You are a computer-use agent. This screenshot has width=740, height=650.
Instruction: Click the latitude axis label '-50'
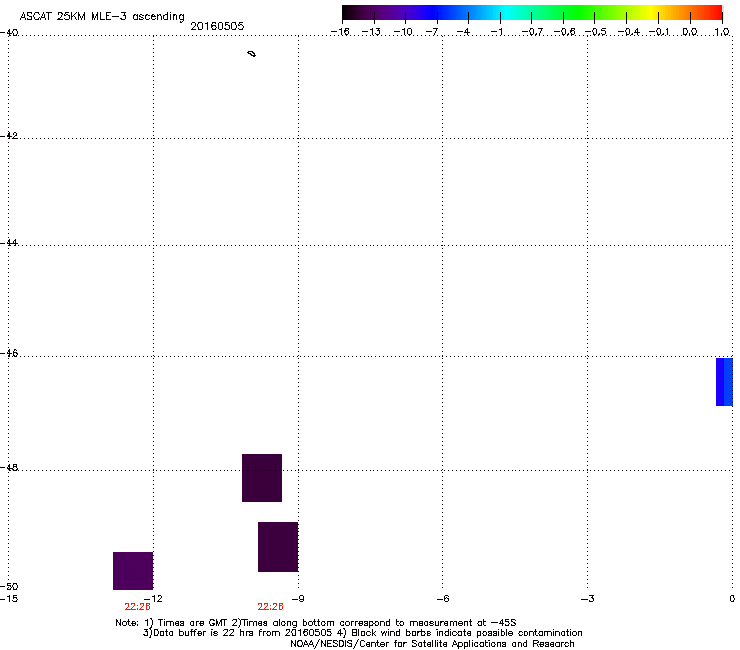(x=9, y=587)
